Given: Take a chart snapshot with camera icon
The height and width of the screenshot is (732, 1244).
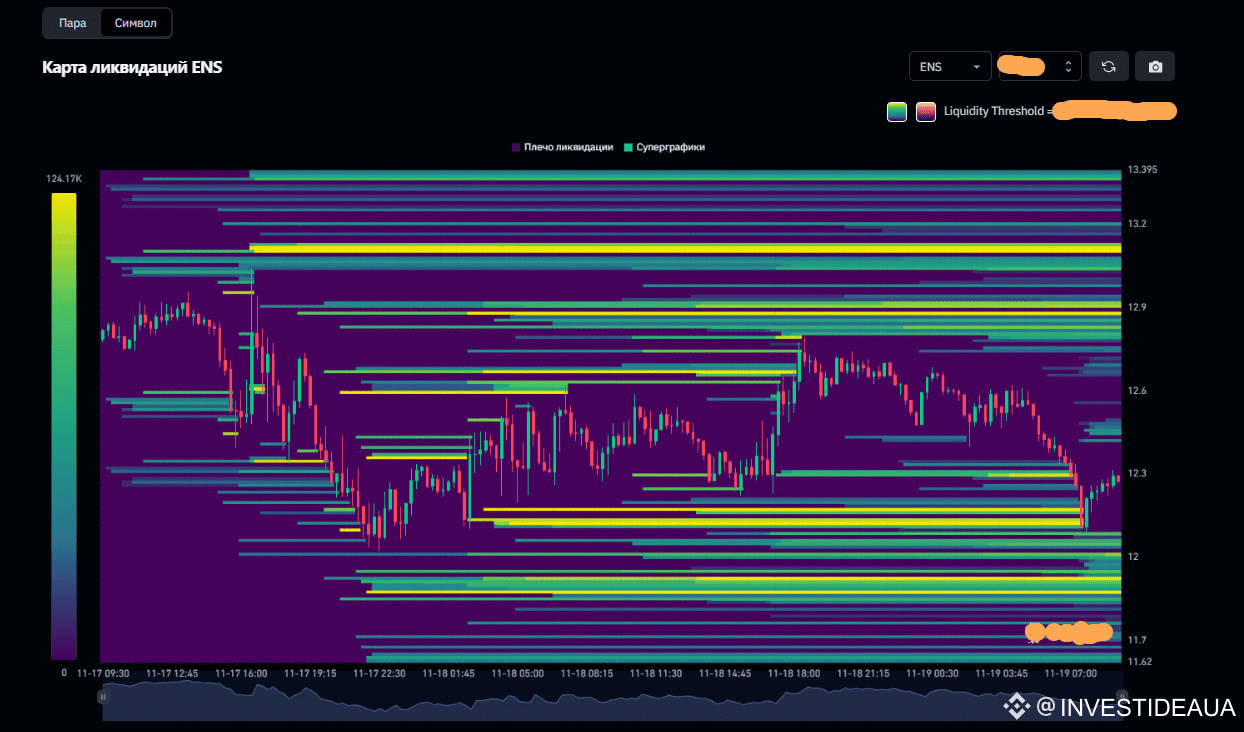Looking at the screenshot, I should (1155, 67).
